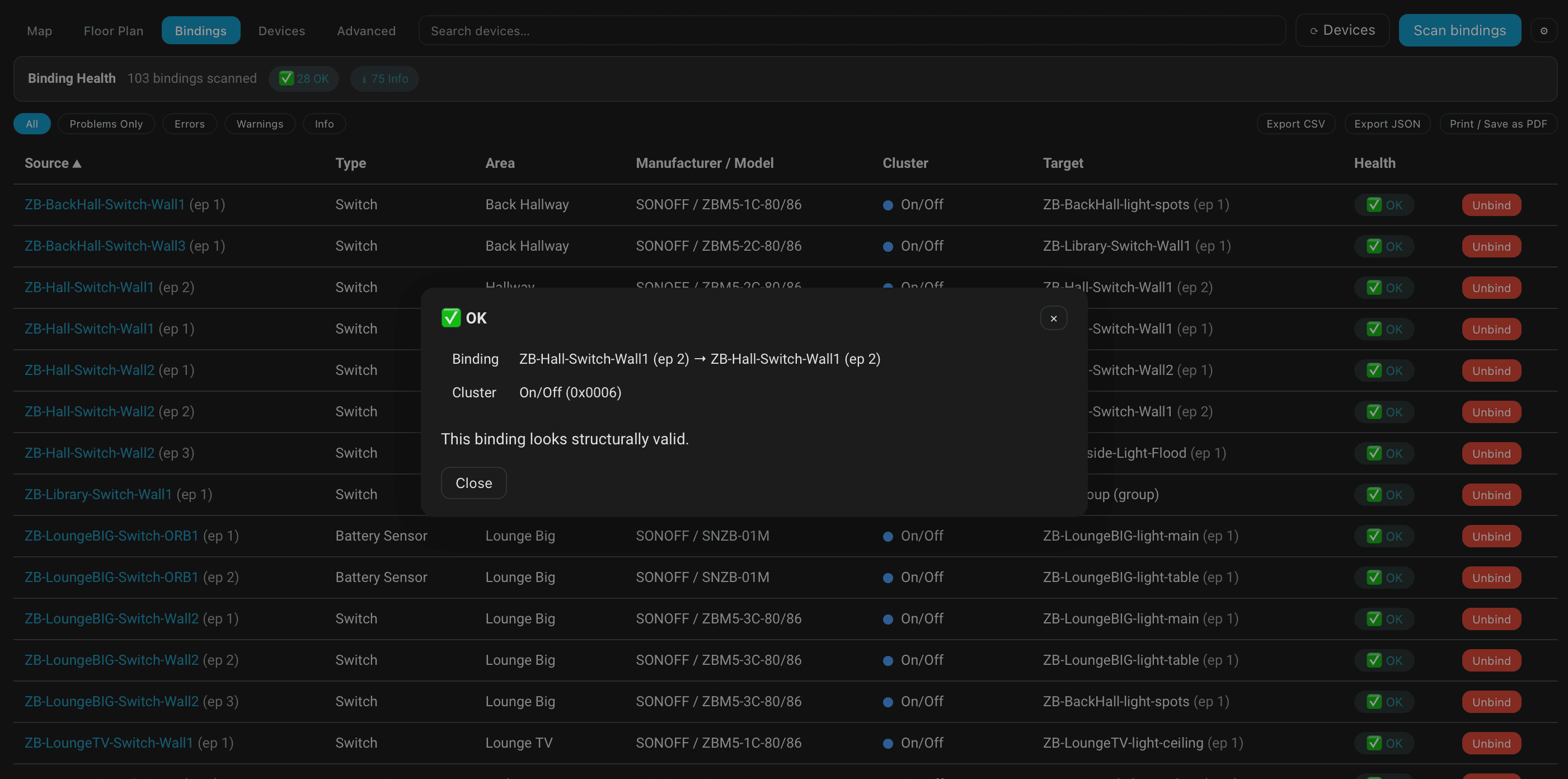Sort by the Type column header
Screen dimensions: 1568x779
coord(351,163)
